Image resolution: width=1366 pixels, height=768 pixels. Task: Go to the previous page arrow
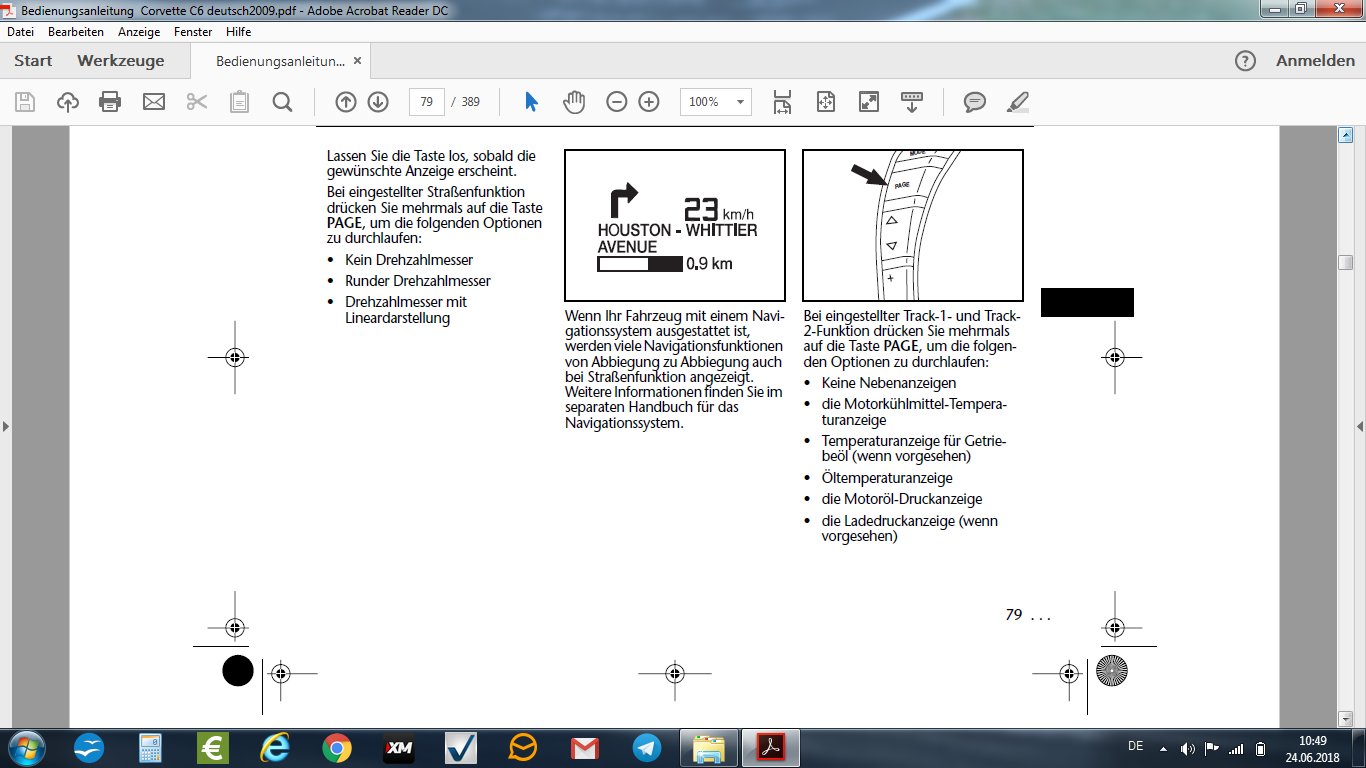346,102
